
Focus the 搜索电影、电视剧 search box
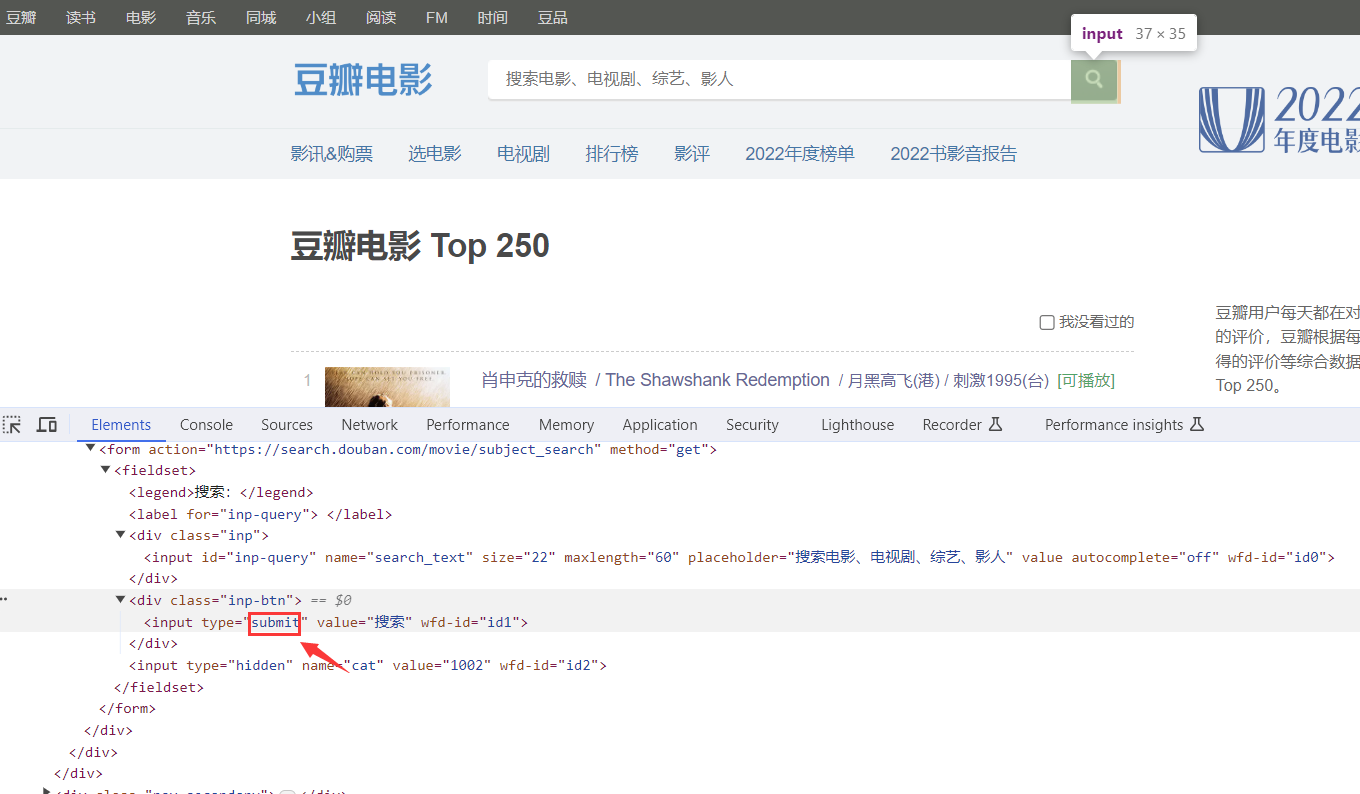click(779, 80)
